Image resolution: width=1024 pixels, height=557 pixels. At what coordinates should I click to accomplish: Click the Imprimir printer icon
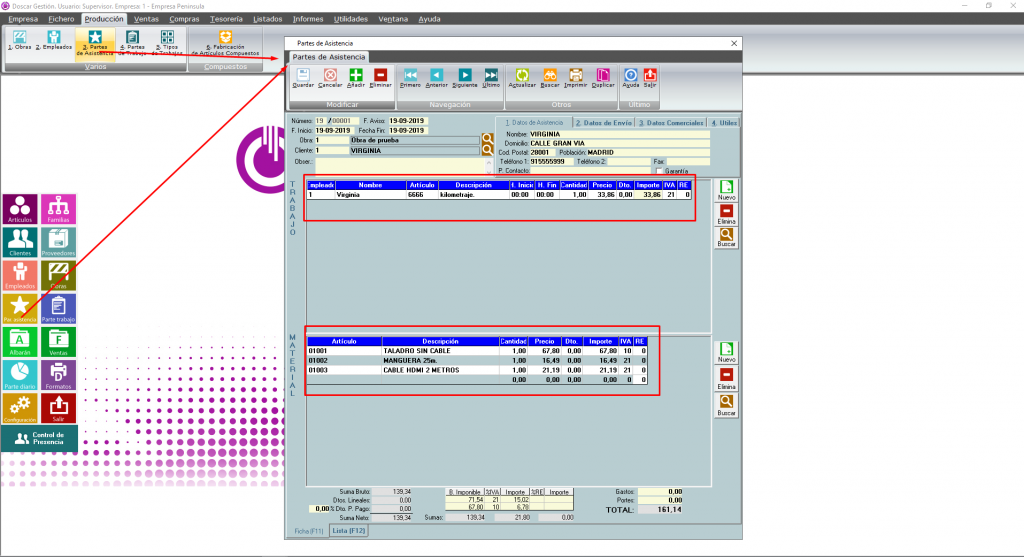coord(575,78)
